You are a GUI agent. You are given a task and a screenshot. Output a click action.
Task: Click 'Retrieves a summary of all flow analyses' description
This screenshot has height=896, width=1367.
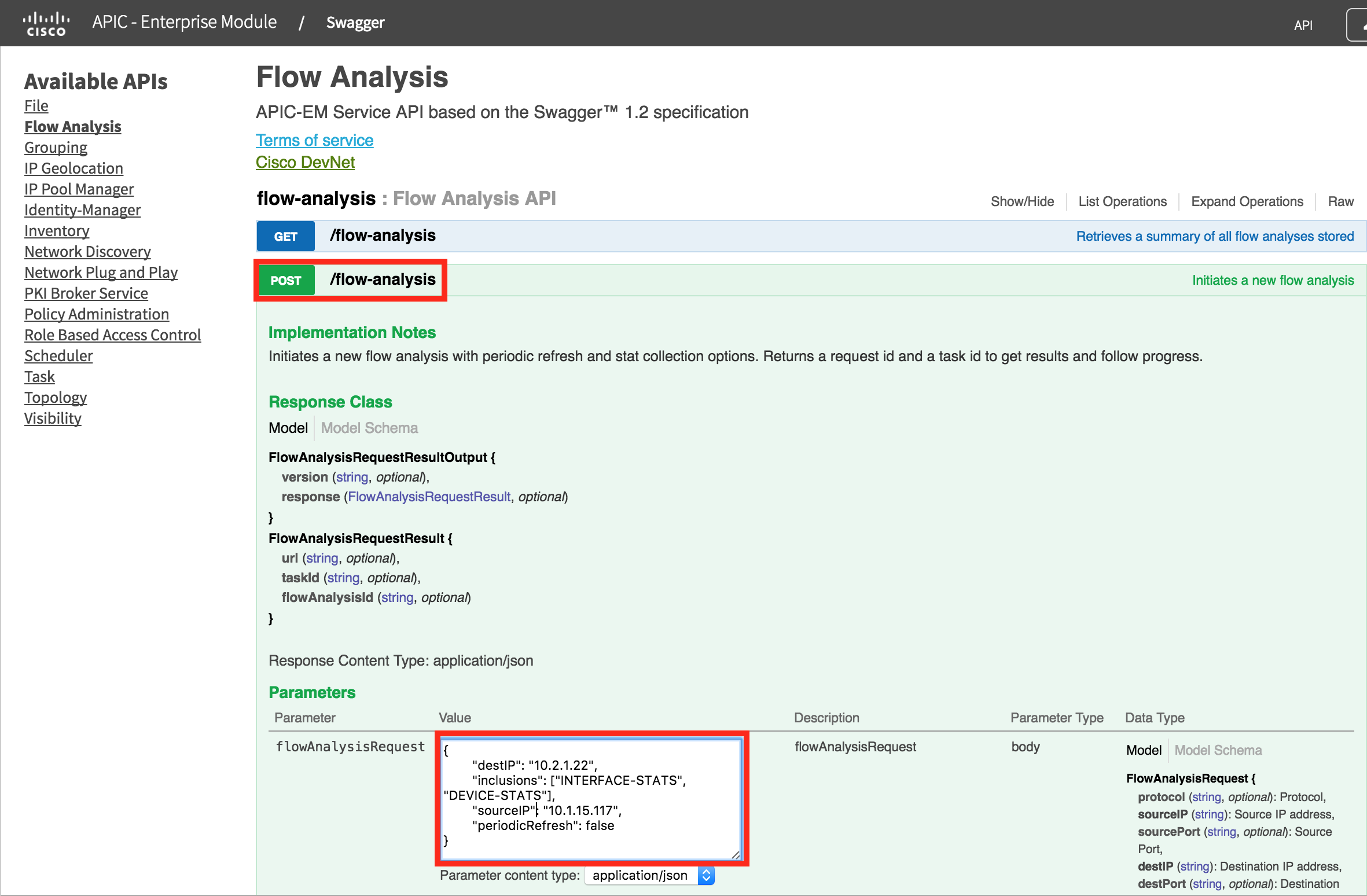(x=1215, y=236)
